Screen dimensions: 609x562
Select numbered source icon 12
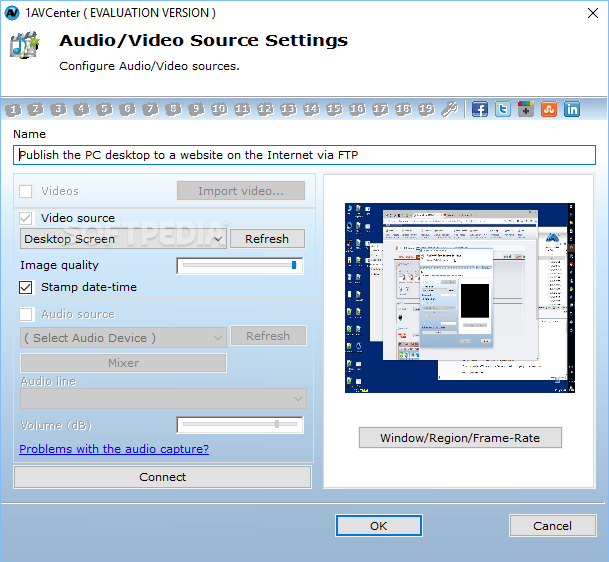(265, 110)
